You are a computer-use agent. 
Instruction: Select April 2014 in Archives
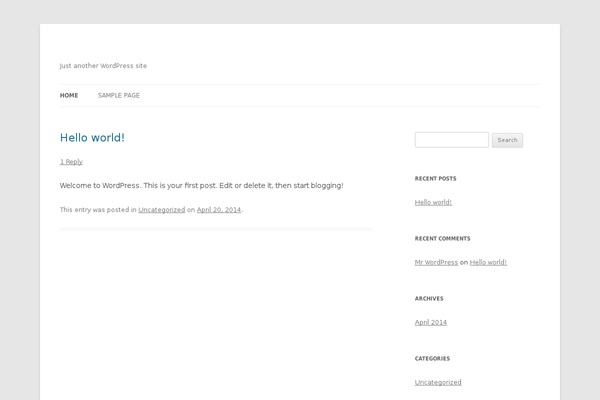point(430,322)
